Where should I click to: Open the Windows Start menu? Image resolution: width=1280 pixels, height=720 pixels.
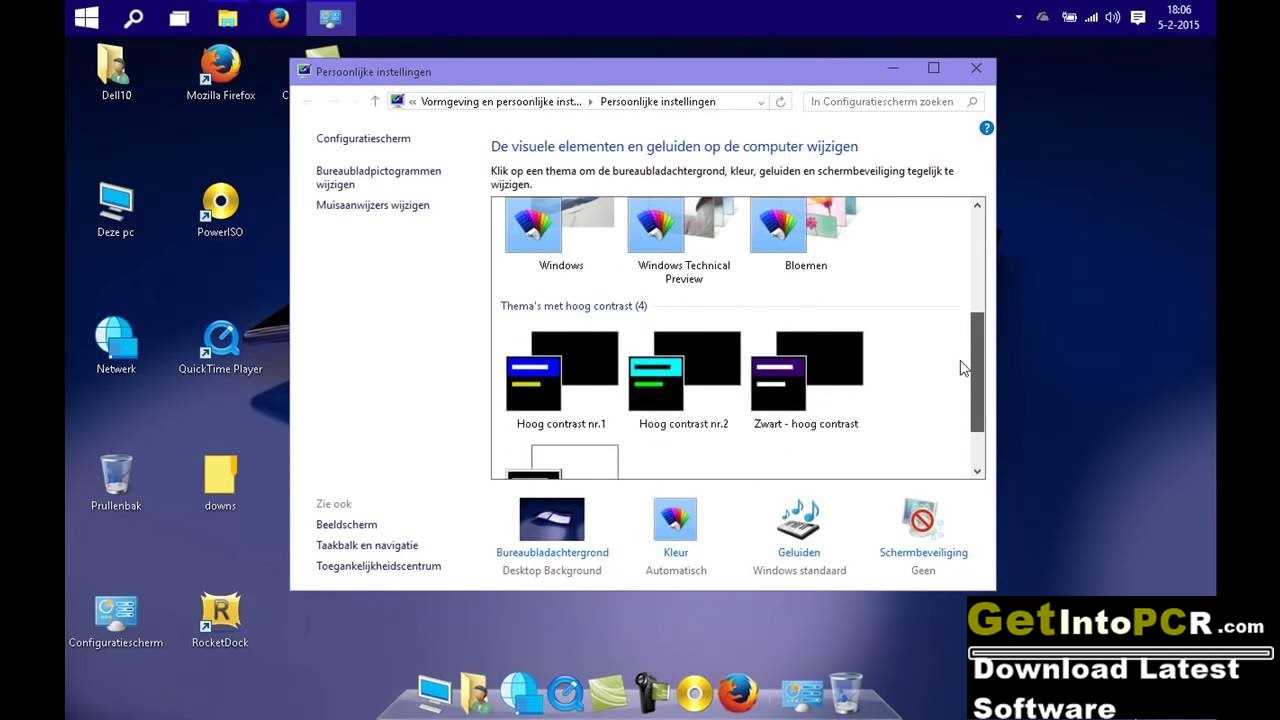[x=87, y=17]
